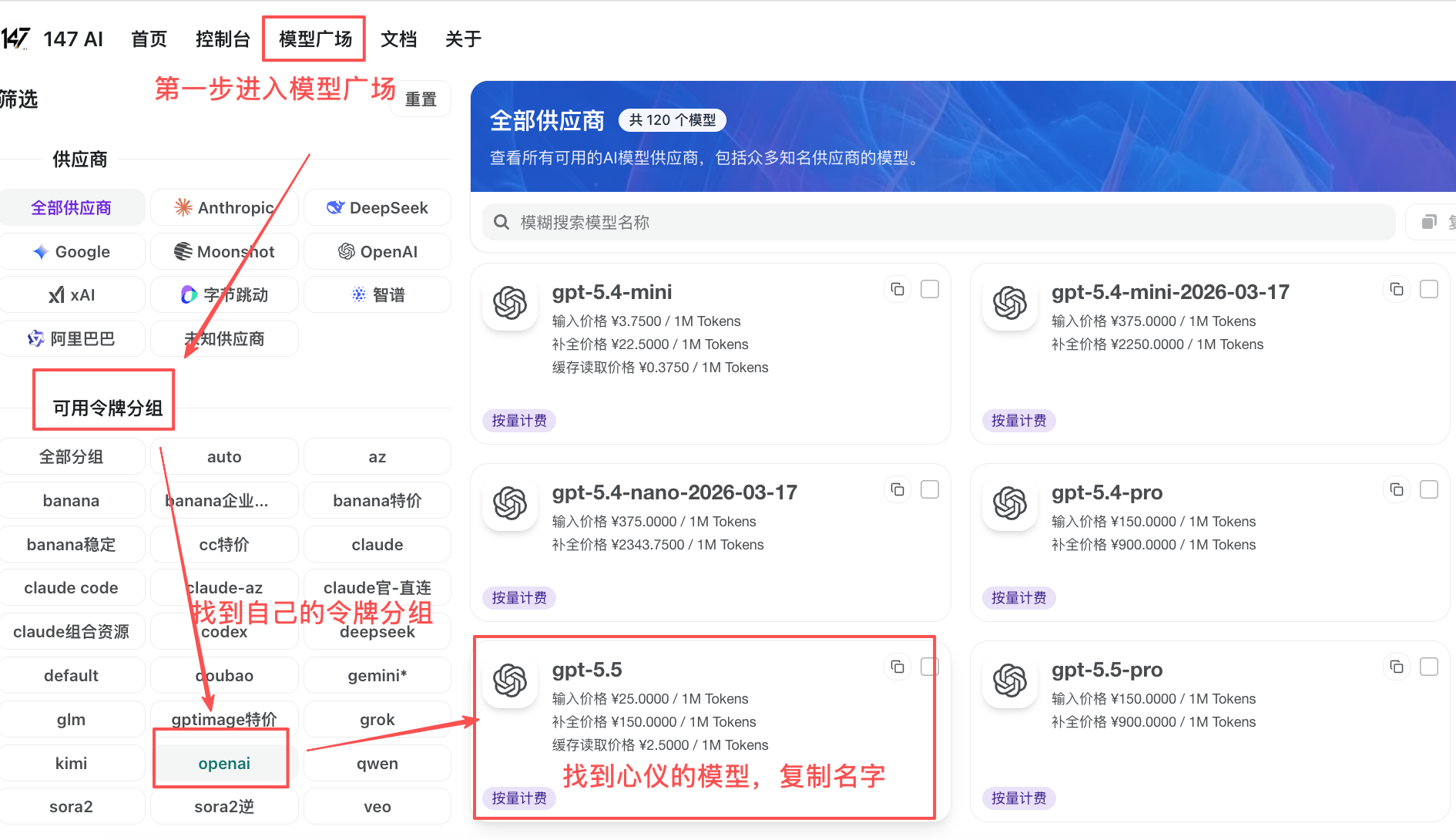
Task: Open the 模型广场 tab
Action: [315, 39]
